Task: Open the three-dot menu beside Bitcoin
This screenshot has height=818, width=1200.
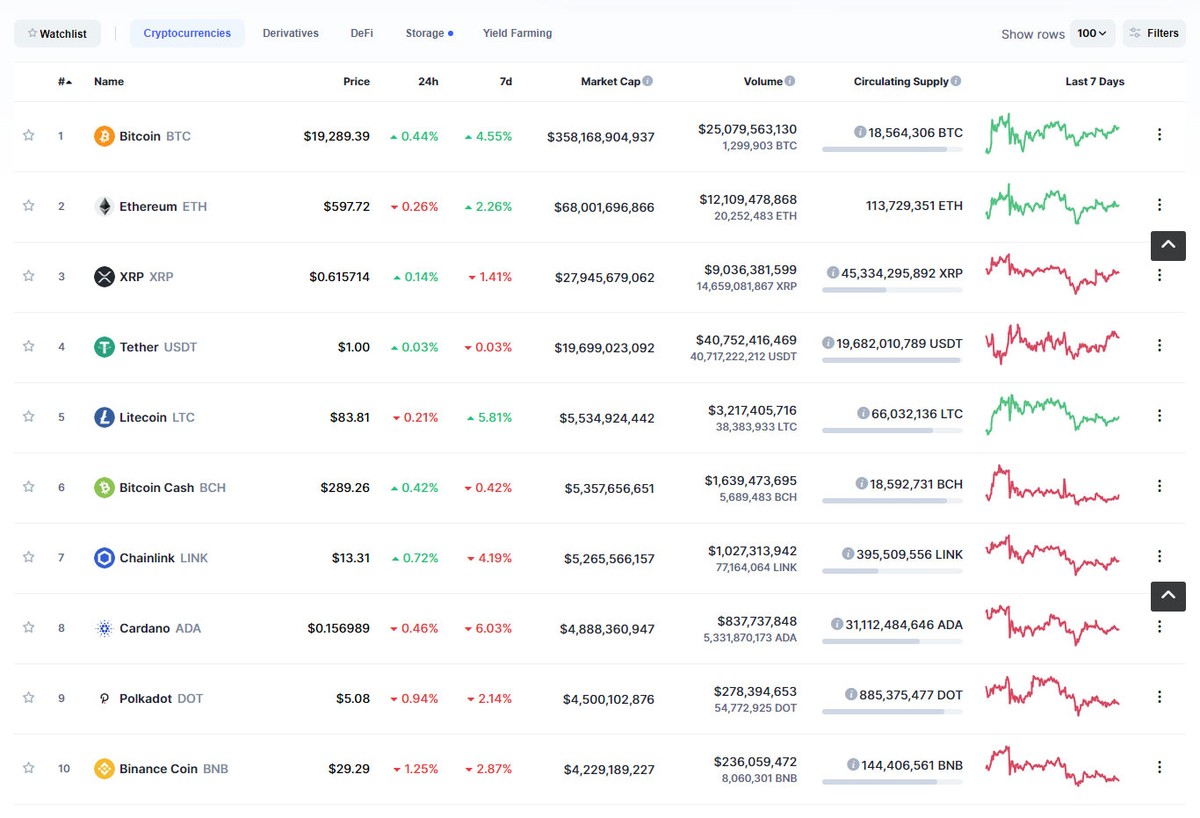Action: 1159,136
